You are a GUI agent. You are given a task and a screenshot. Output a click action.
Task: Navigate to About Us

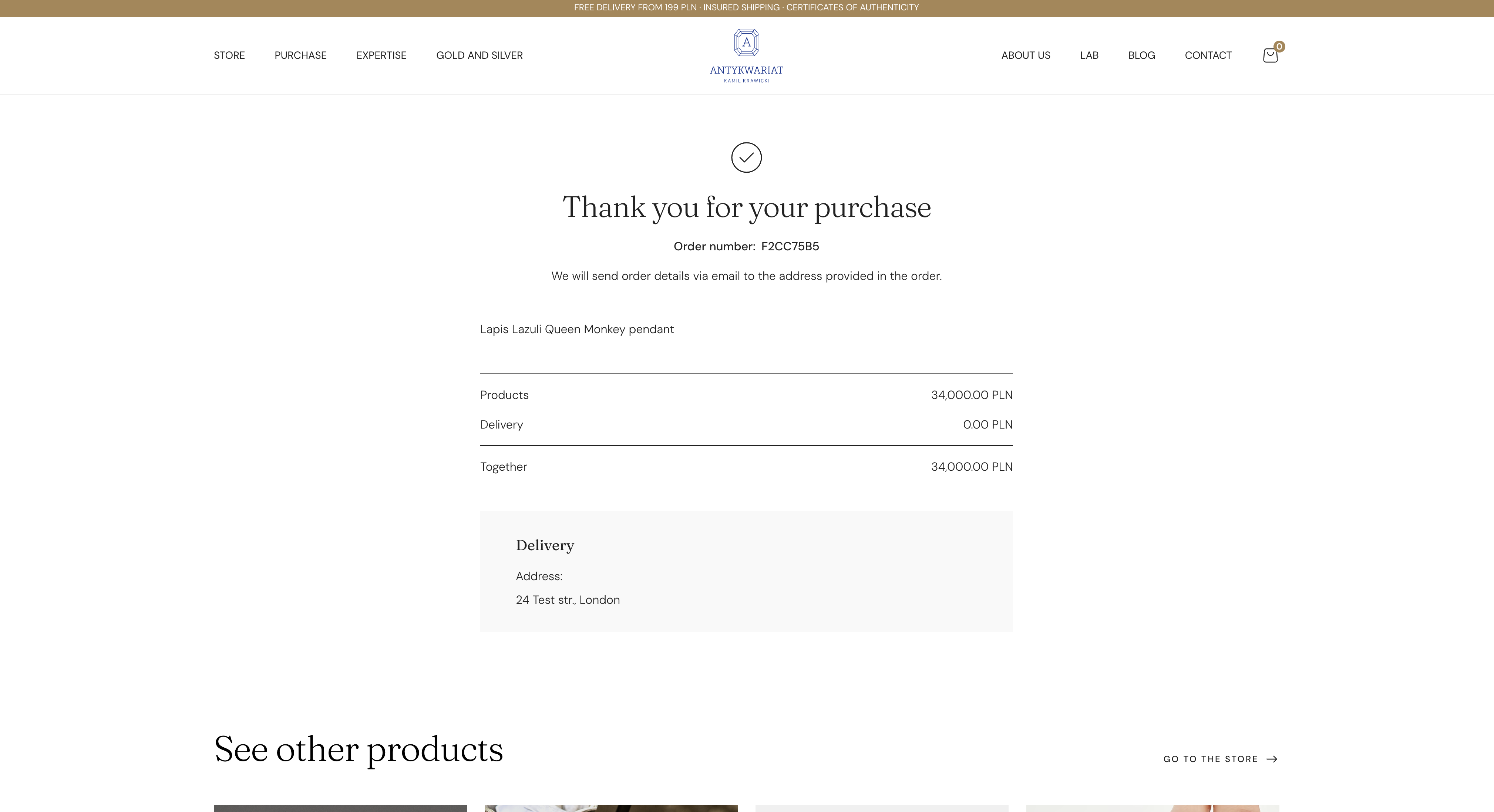(x=1025, y=55)
